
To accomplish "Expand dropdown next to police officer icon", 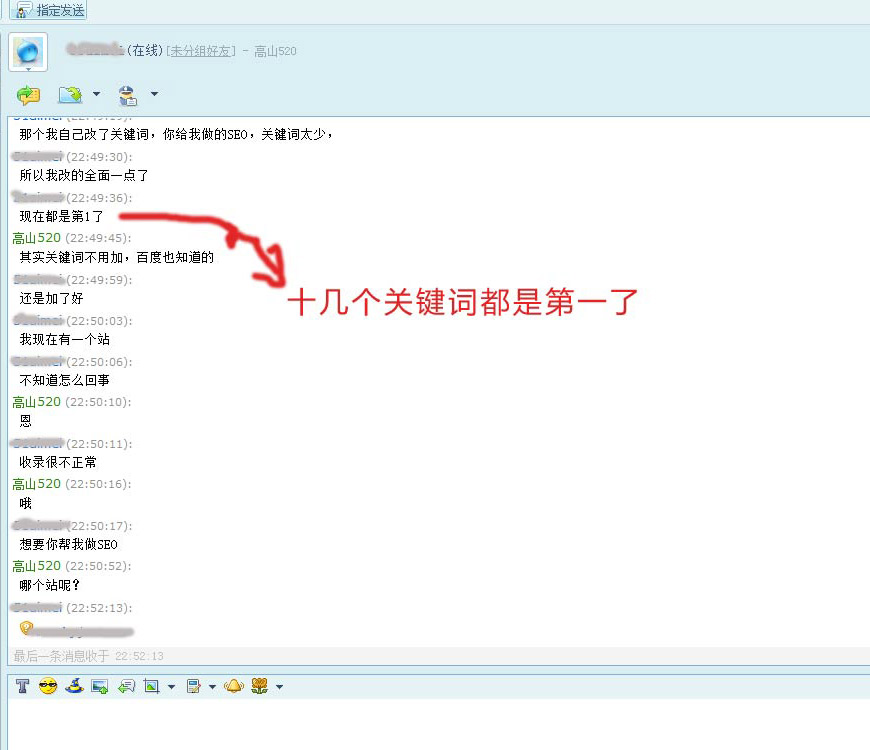I will click(x=154, y=95).
